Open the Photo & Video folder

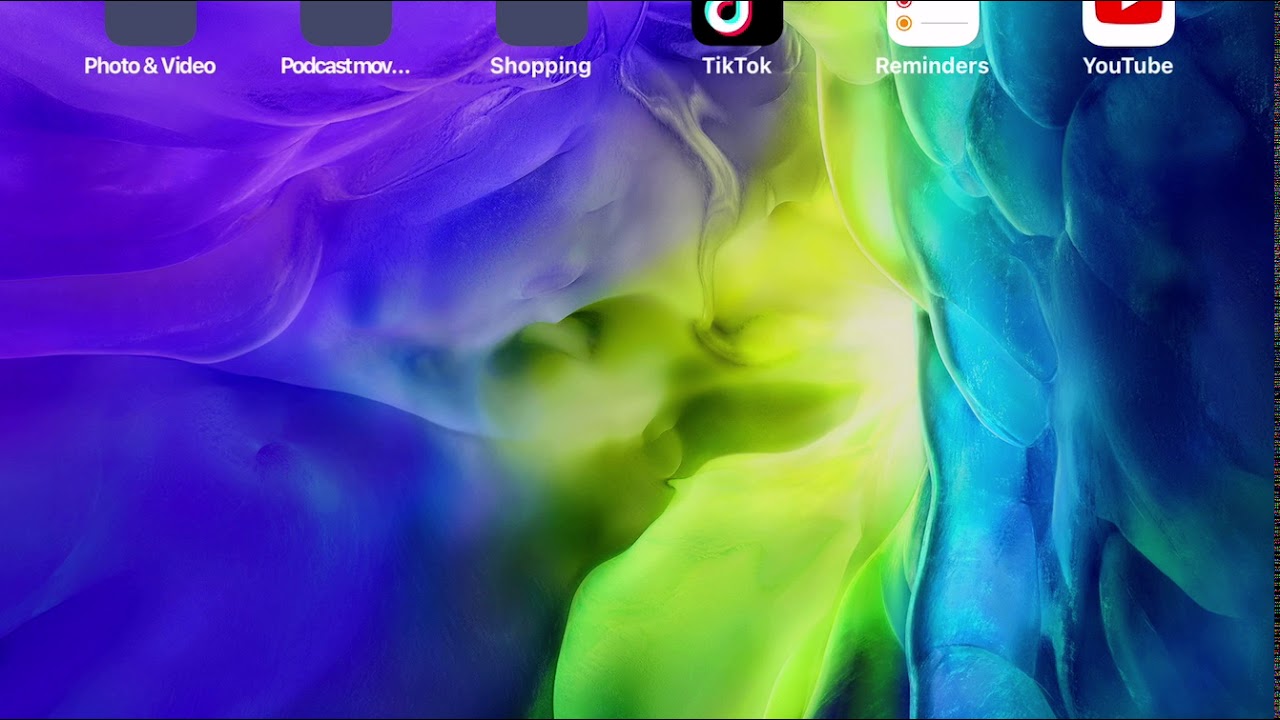pyautogui.click(x=150, y=22)
